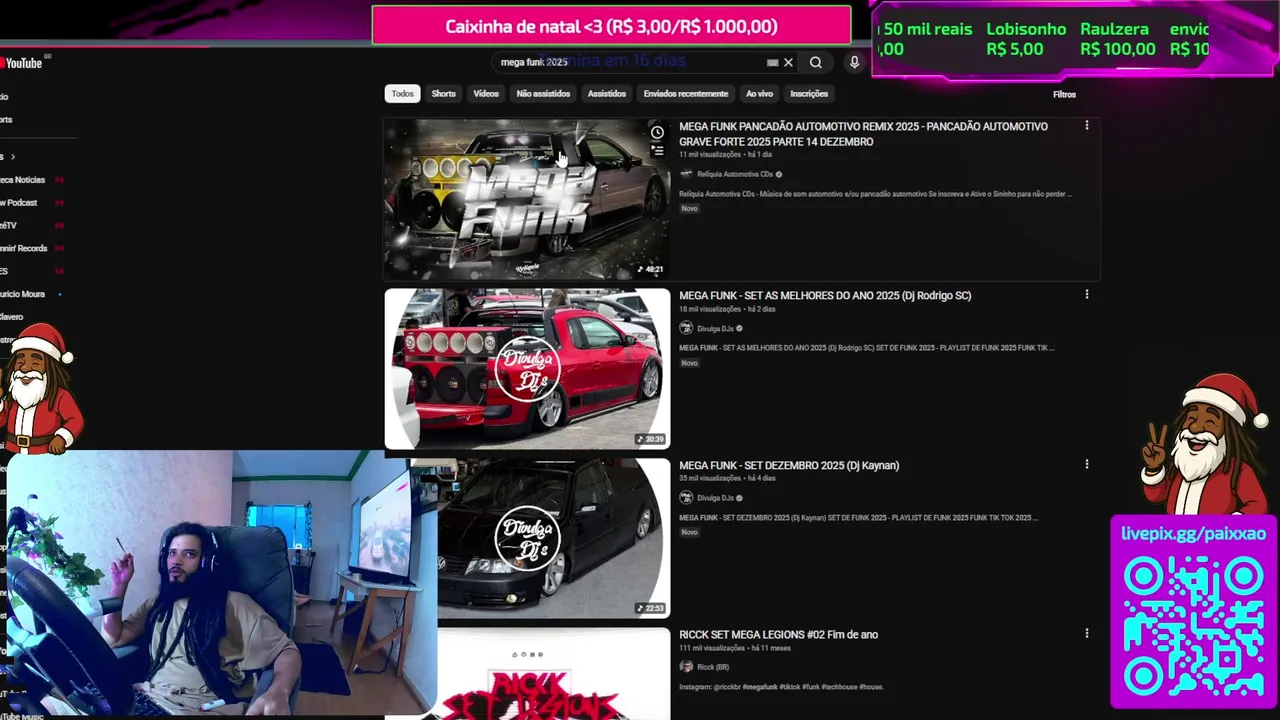
Task: Click live indicator beside Noticias subscription
Action: click(59, 180)
